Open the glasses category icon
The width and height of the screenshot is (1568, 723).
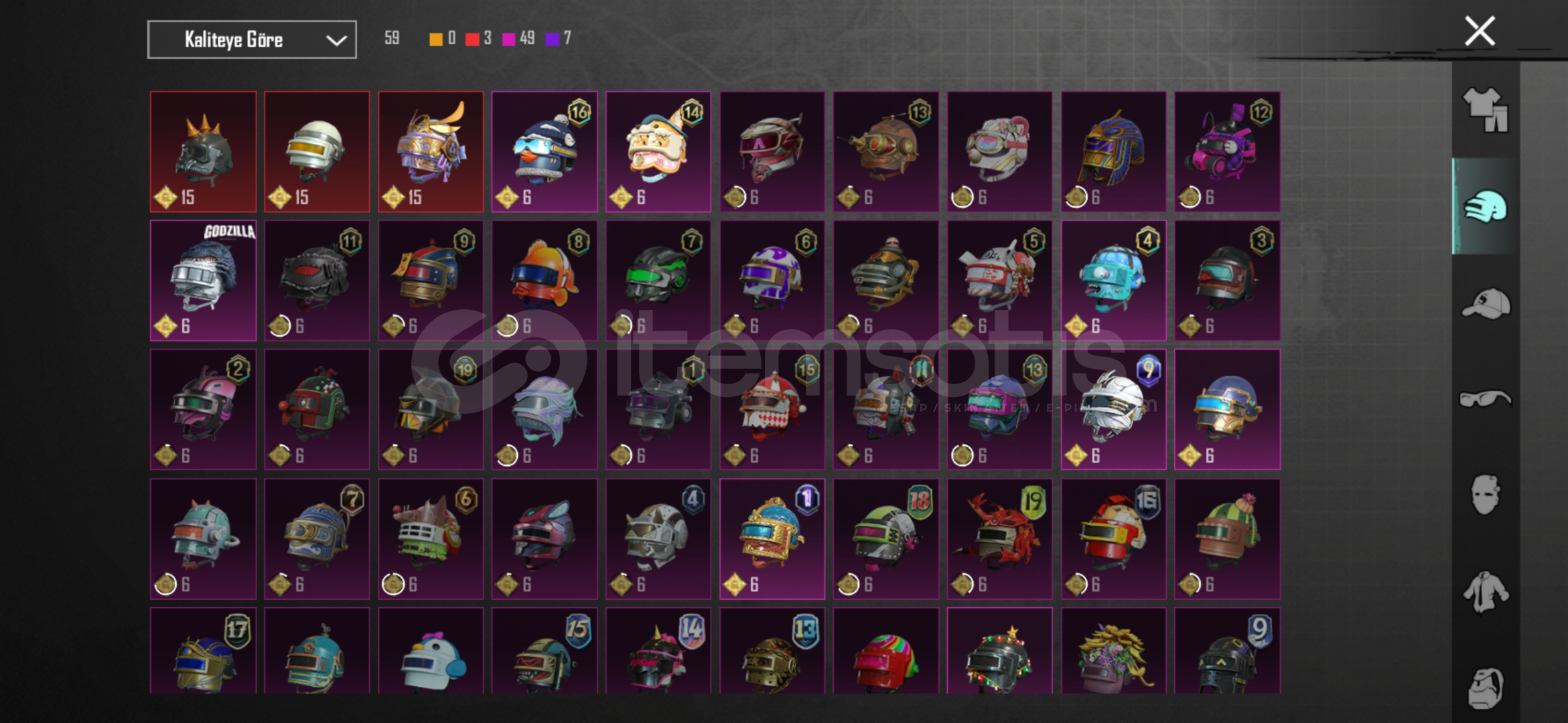(x=1485, y=399)
